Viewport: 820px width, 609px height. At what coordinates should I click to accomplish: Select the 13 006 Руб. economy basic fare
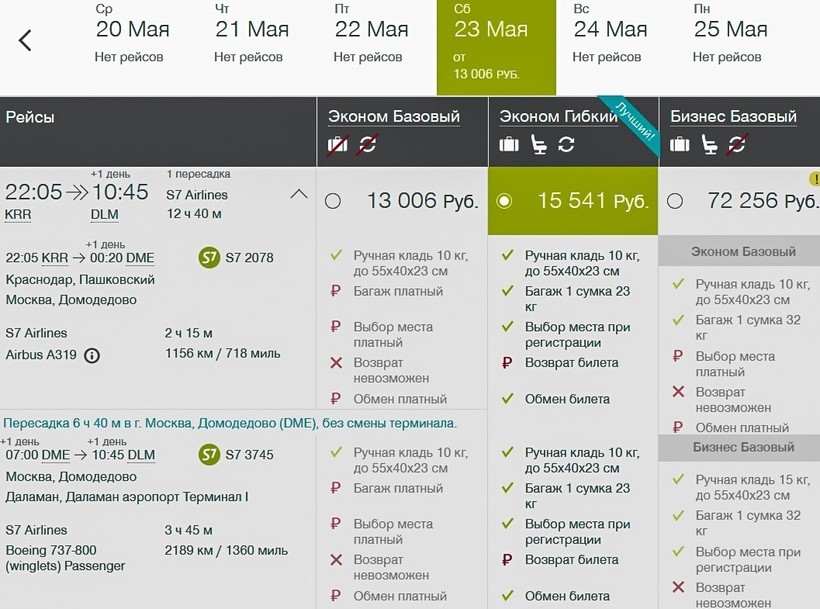pyautogui.click(x=333, y=201)
